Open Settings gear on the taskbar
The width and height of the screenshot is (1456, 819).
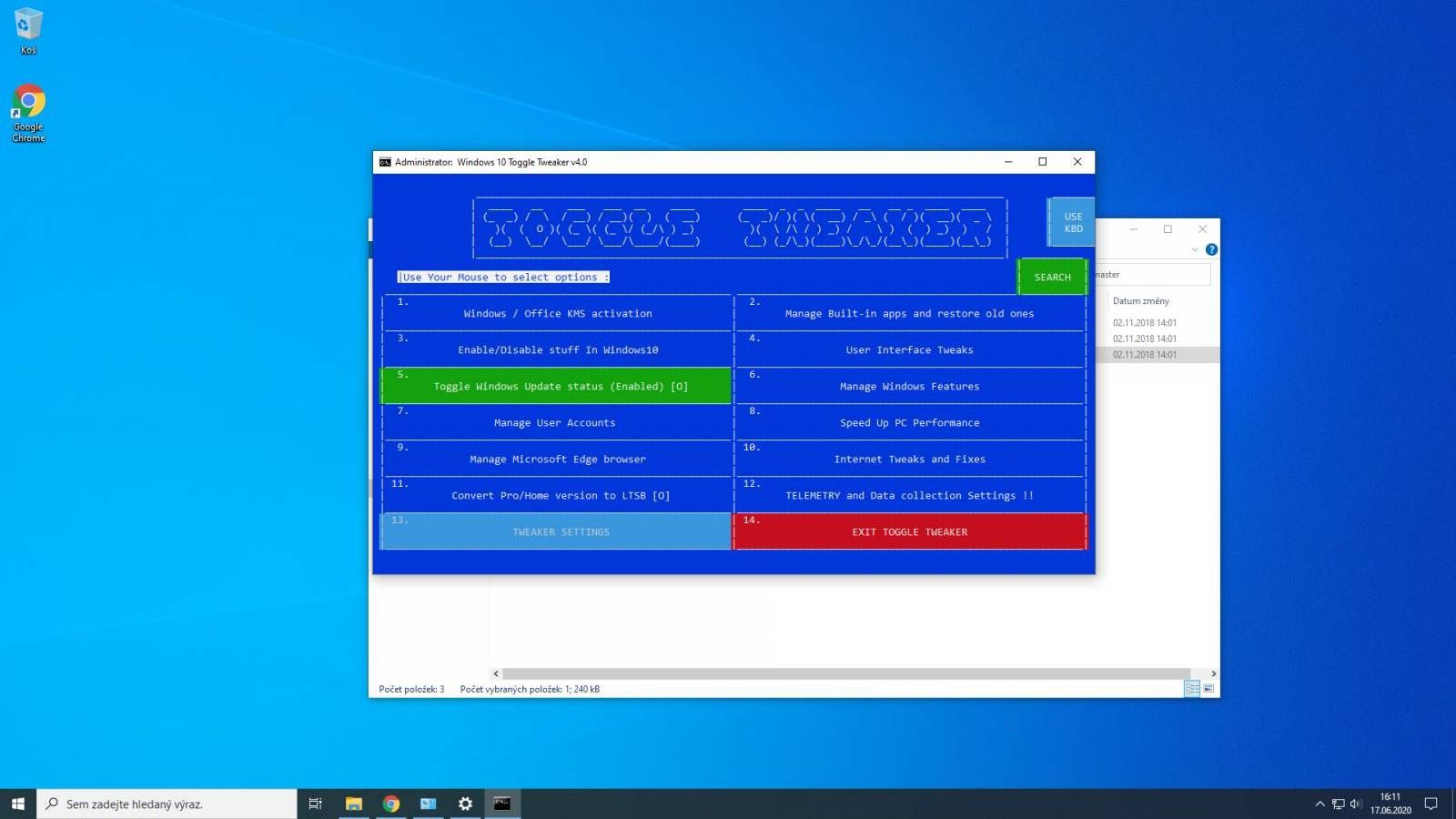[x=465, y=804]
